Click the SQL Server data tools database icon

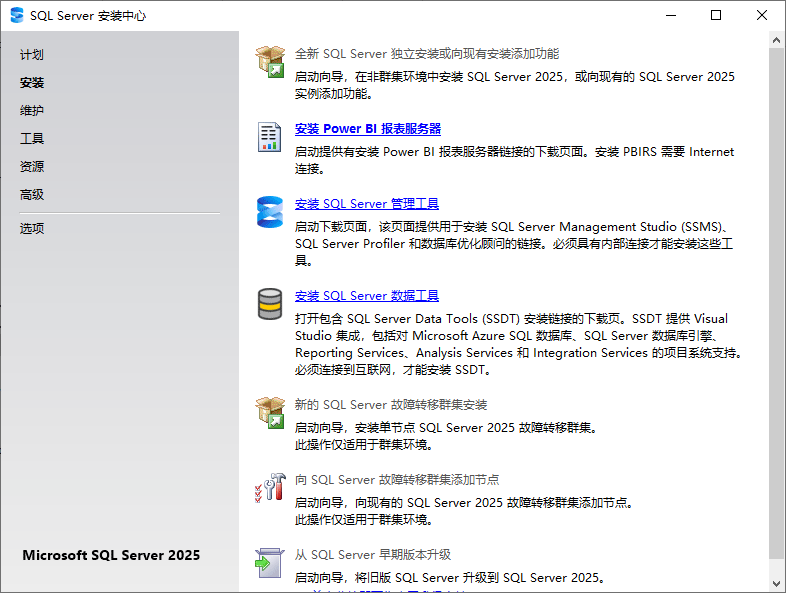click(270, 303)
